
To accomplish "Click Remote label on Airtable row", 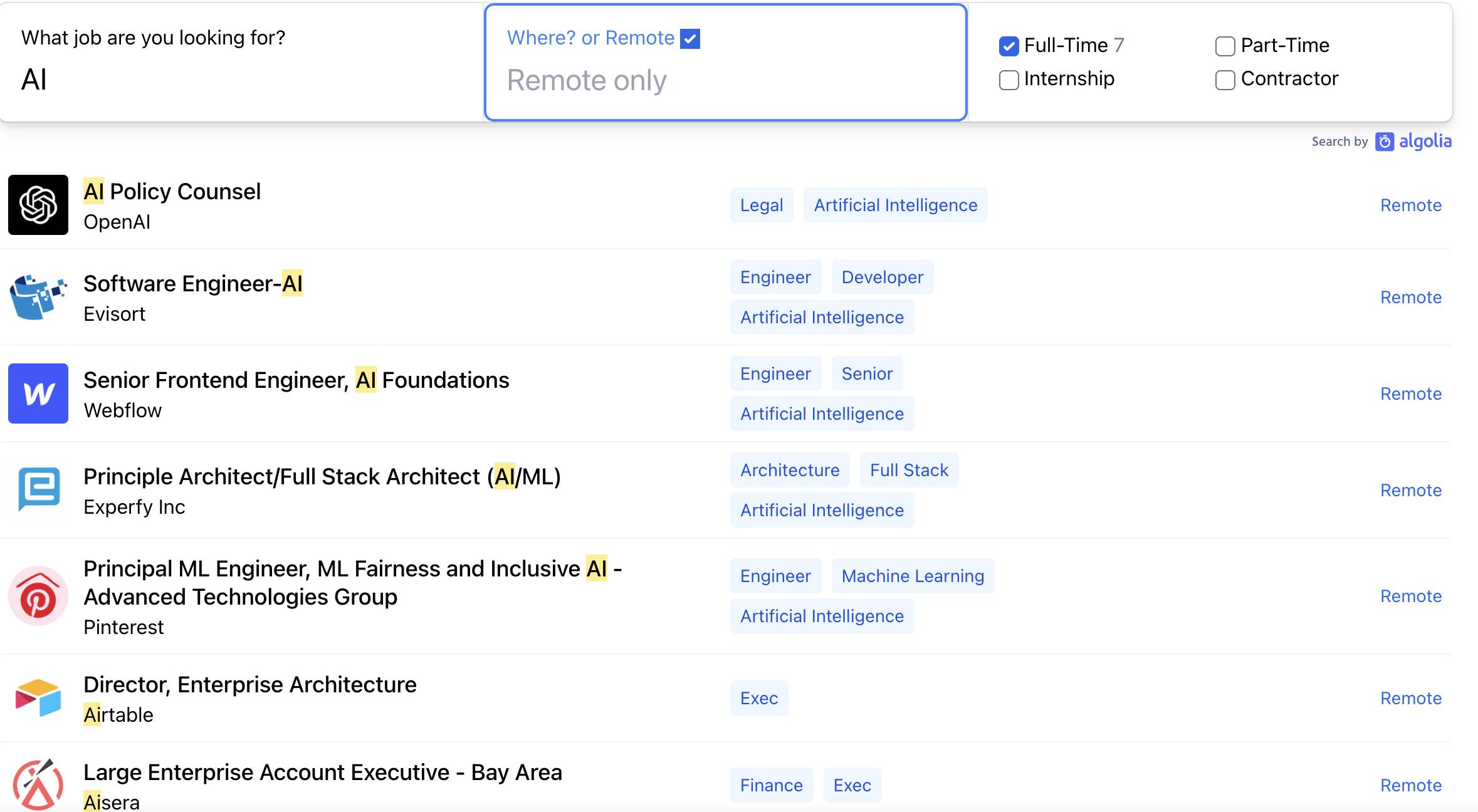I will [1411, 698].
